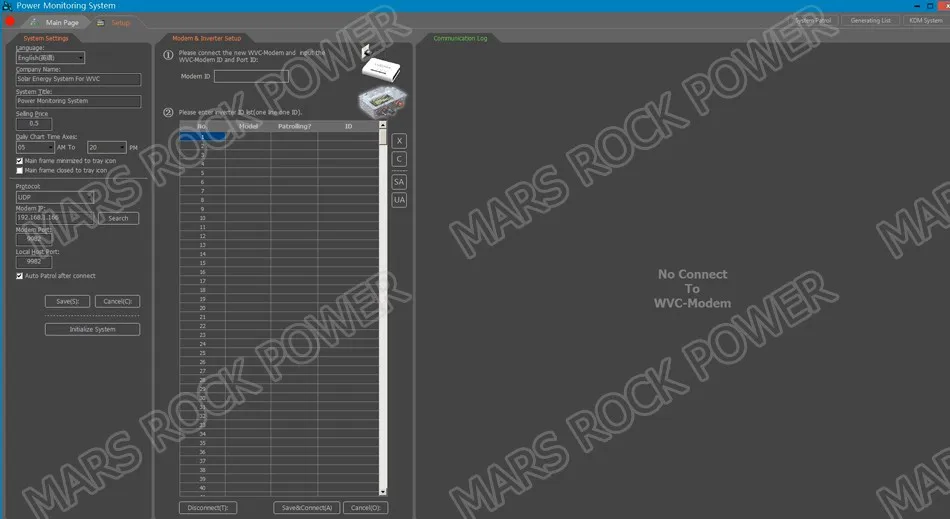Screen dimensions: 950x519
Task: Click Cancel(C) in System Settings
Action: click(x=118, y=301)
